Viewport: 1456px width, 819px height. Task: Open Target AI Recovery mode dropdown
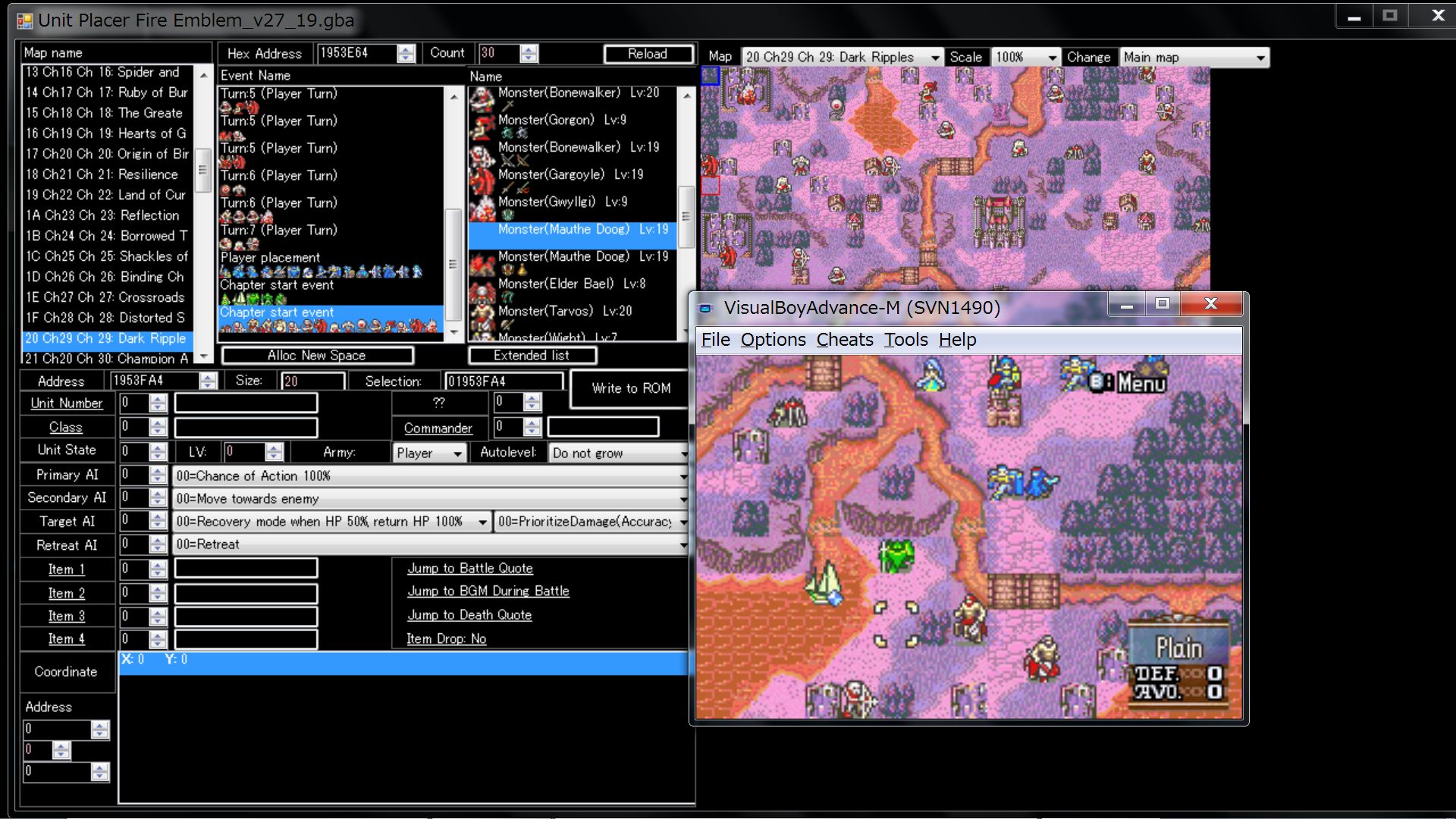[x=331, y=521]
